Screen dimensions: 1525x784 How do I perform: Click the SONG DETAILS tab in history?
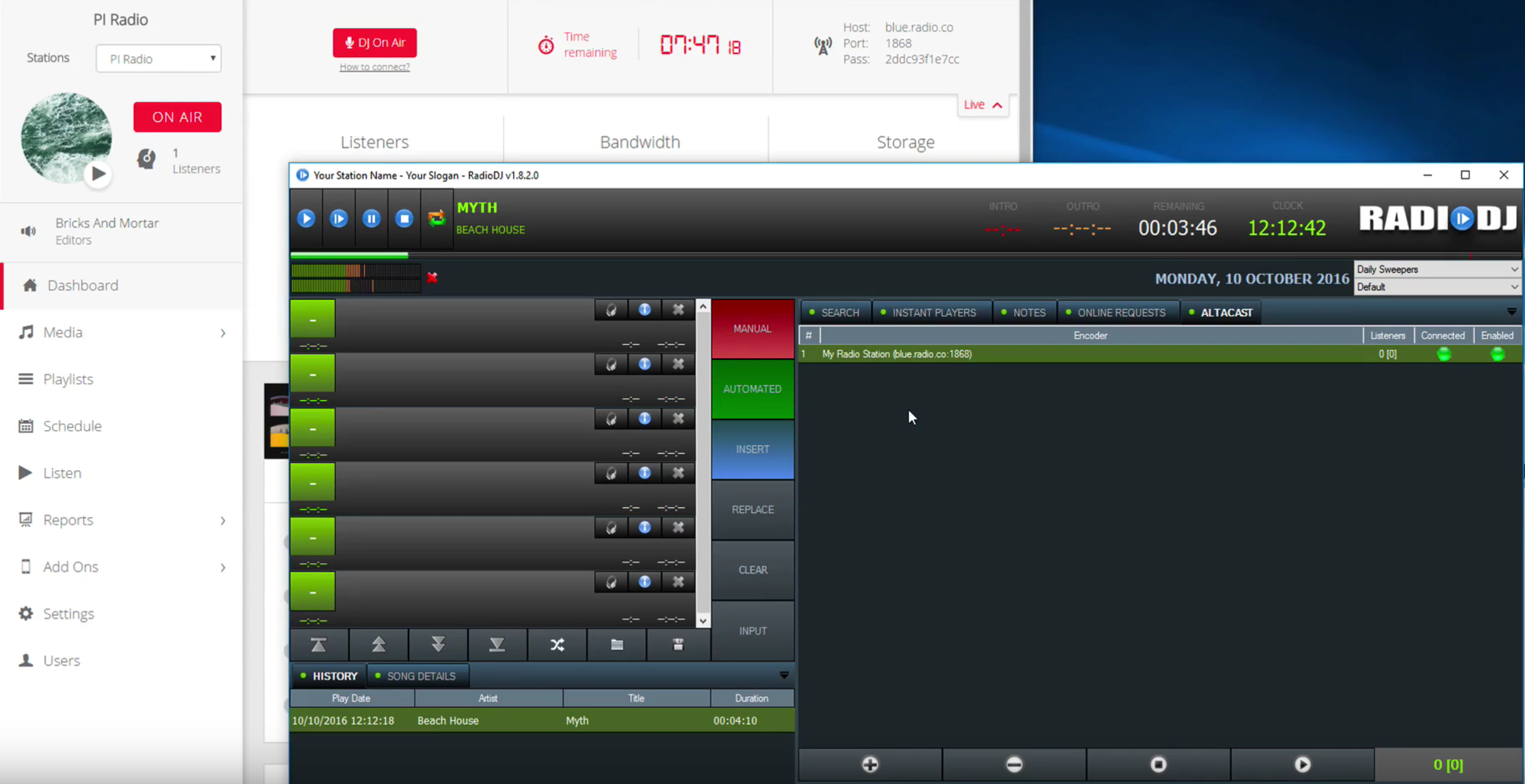(421, 676)
